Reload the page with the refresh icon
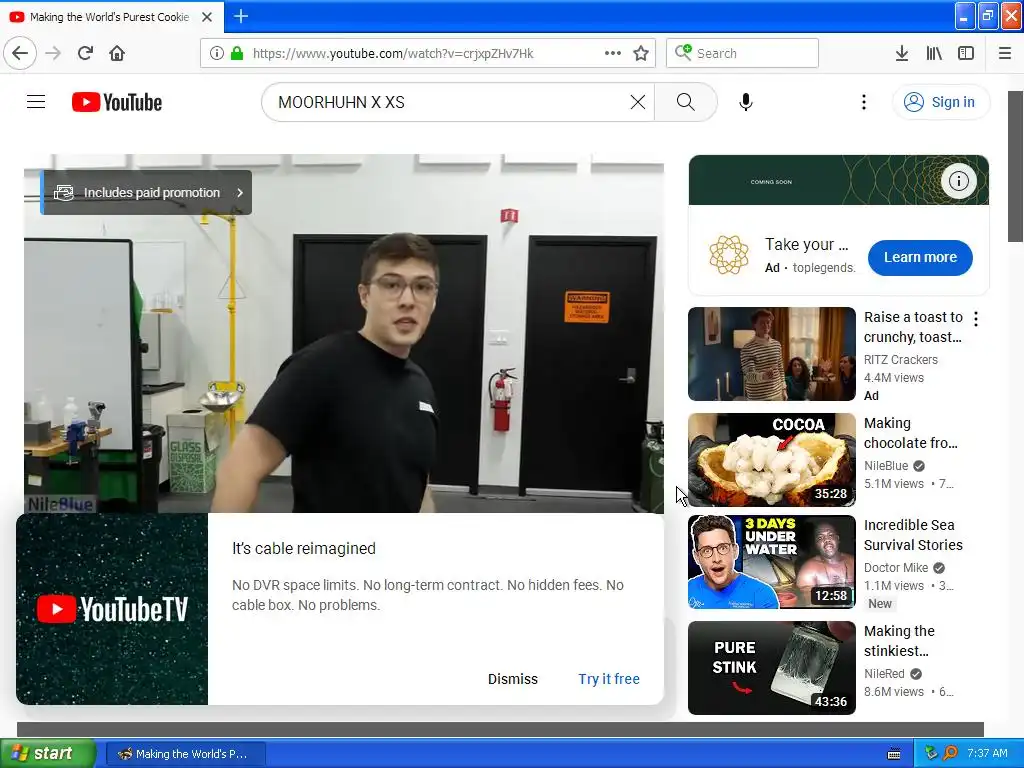1024x768 pixels. tap(85, 53)
